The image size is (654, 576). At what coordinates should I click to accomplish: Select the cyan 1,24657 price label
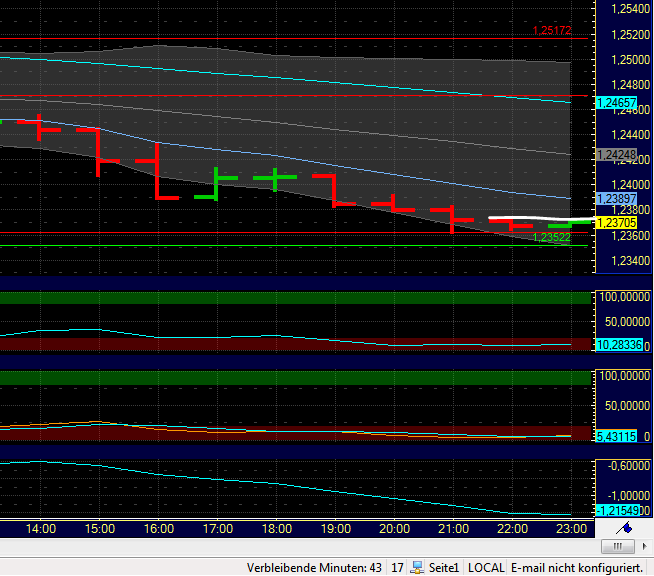point(615,103)
